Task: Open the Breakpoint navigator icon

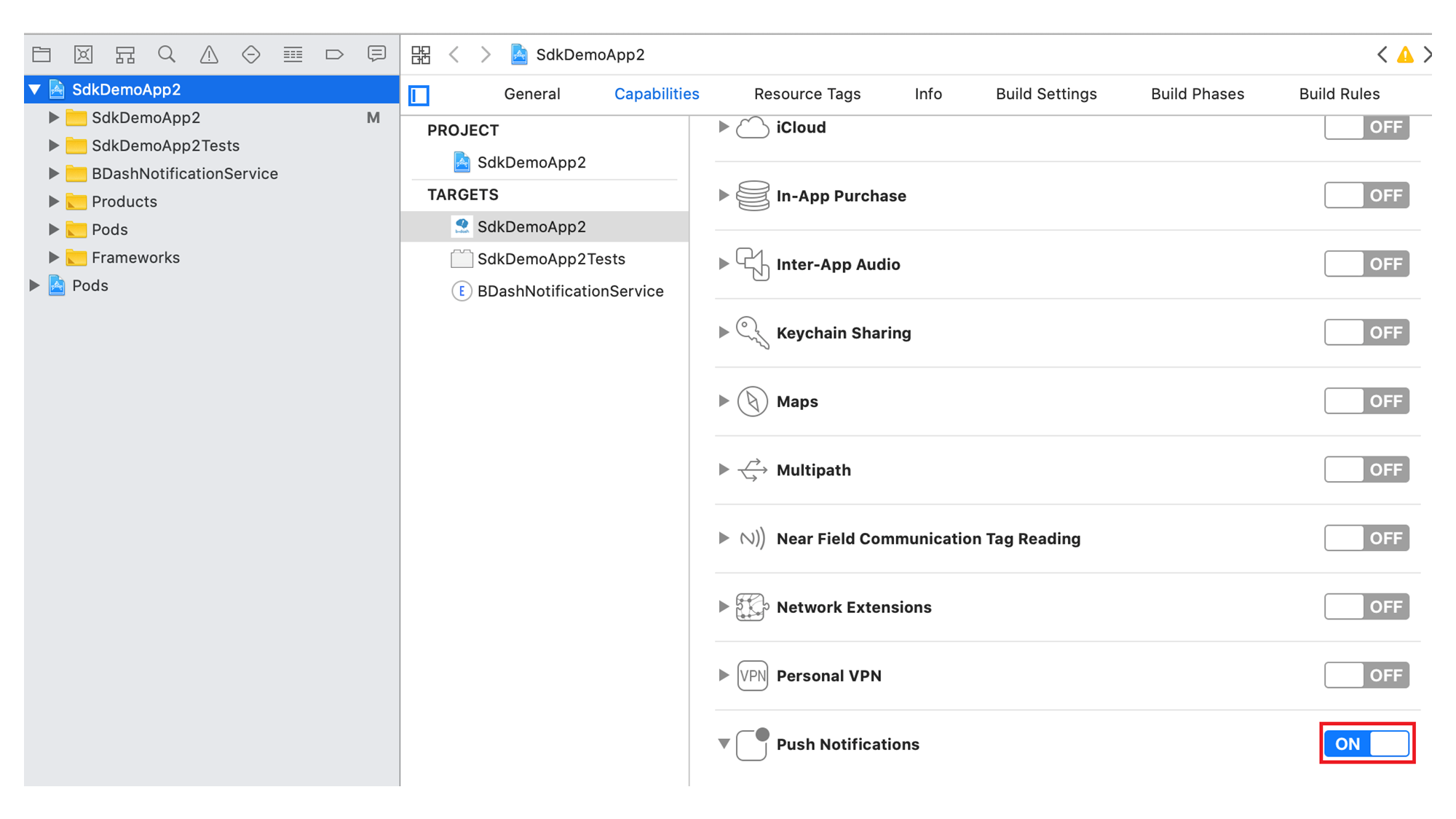Action: tap(334, 55)
